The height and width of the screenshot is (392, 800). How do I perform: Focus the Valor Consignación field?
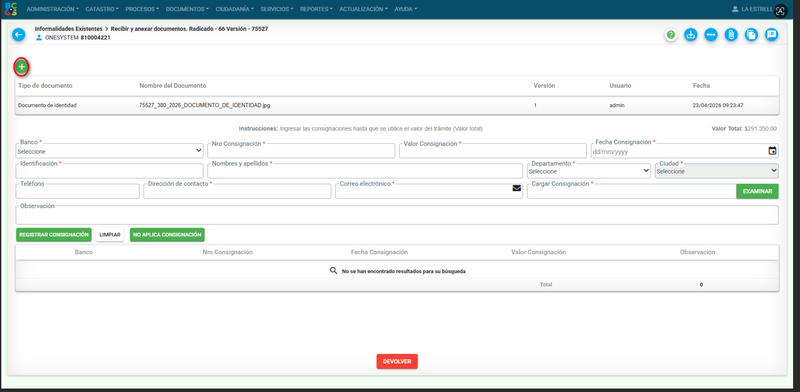point(493,151)
